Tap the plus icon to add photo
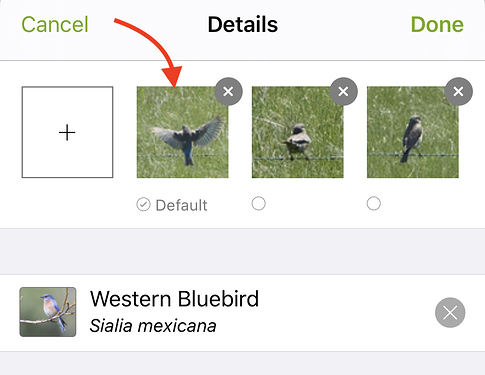 67,132
